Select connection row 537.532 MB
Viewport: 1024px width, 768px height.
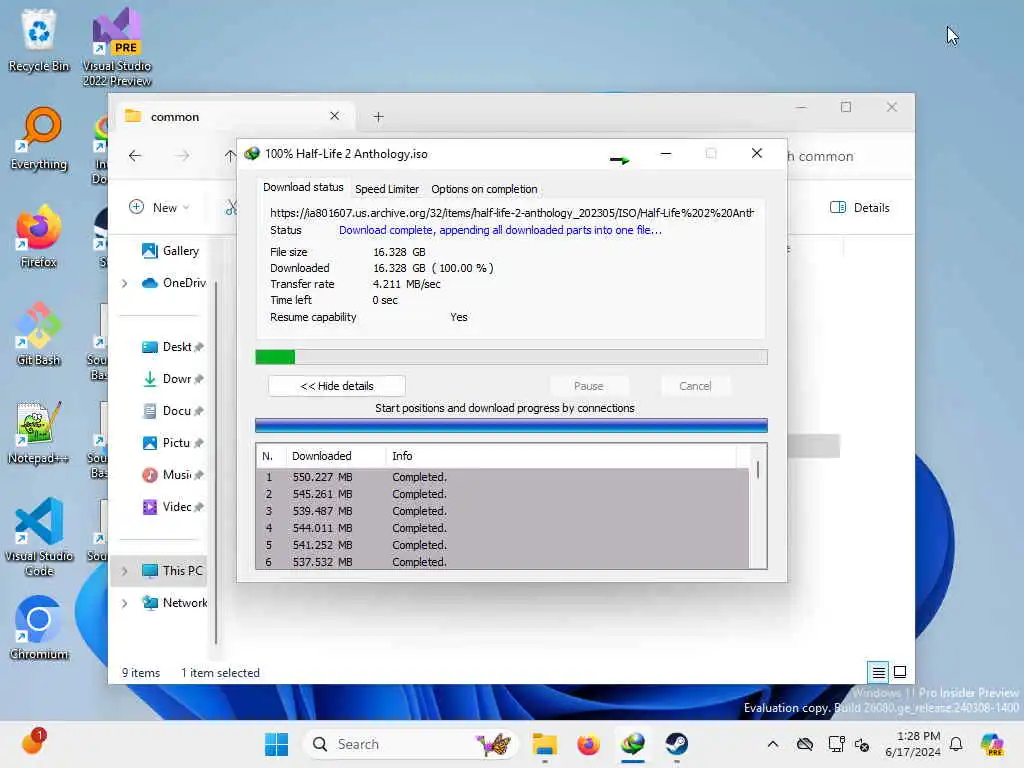pyautogui.click(x=502, y=562)
